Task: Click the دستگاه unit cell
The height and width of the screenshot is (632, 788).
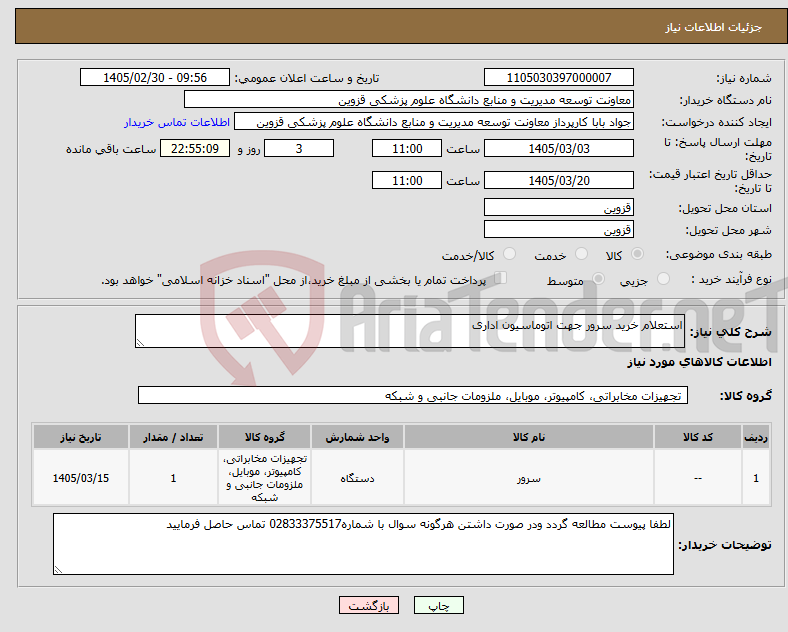Action: [357, 478]
